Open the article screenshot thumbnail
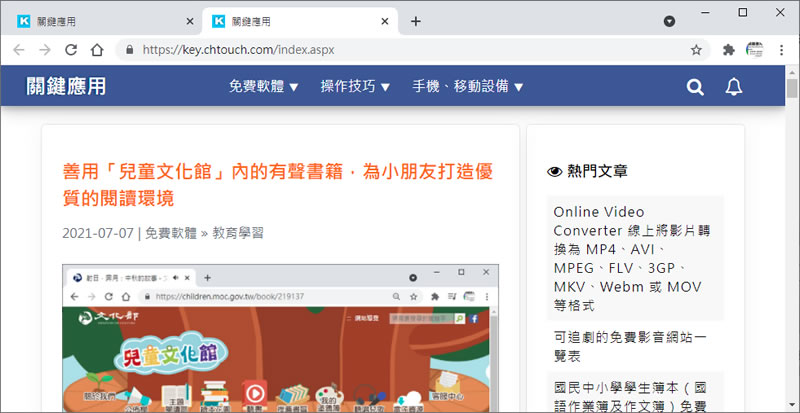 [281, 338]
